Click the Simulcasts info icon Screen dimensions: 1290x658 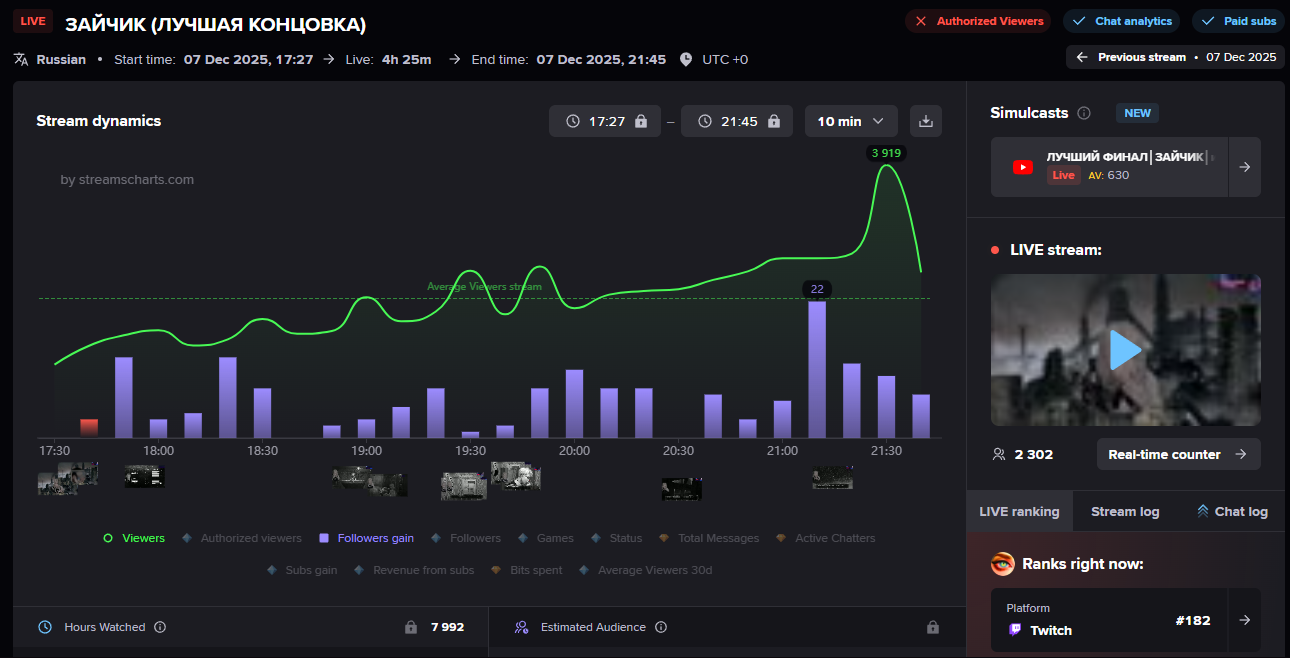pos(1084,113)
